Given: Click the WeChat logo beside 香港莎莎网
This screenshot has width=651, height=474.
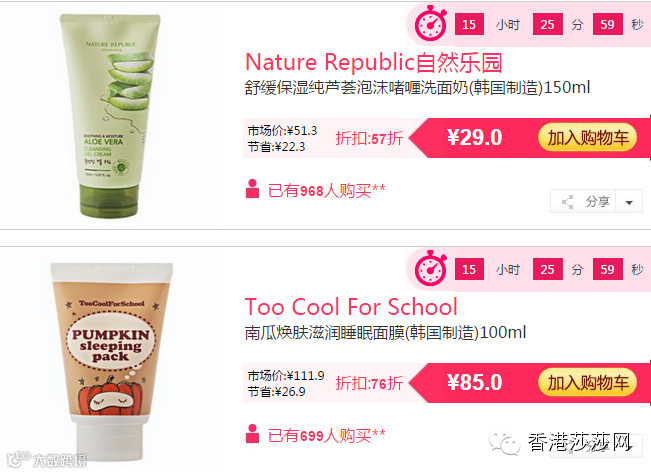Looking at the screenshot, I should pyautogui.click(x=504, y=444).
